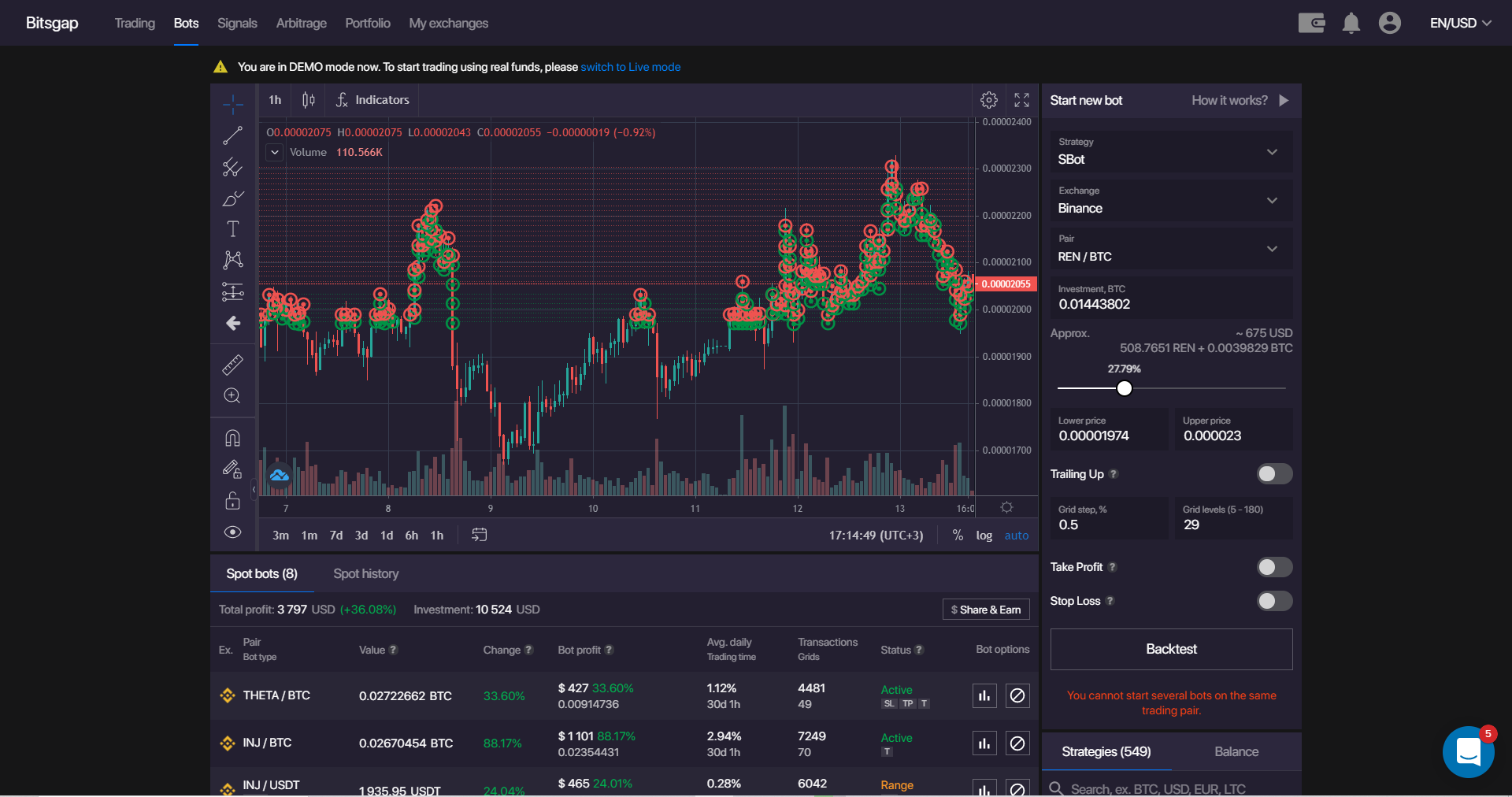Open Trailing Up help tooltip
Image resolution: width=1512 pixels, height=797 pixels.
tap(1114, 474)
